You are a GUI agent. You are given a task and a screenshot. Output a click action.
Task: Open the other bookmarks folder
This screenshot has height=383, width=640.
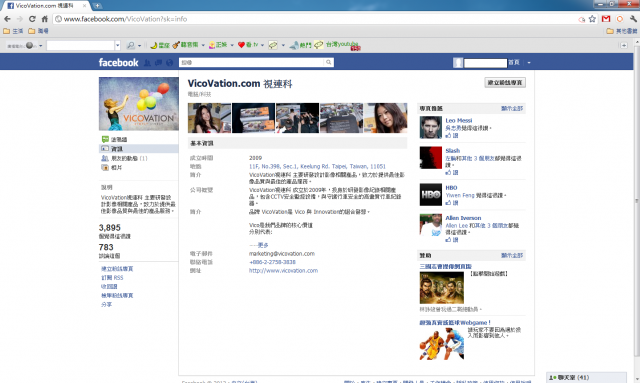click(622, 31)
